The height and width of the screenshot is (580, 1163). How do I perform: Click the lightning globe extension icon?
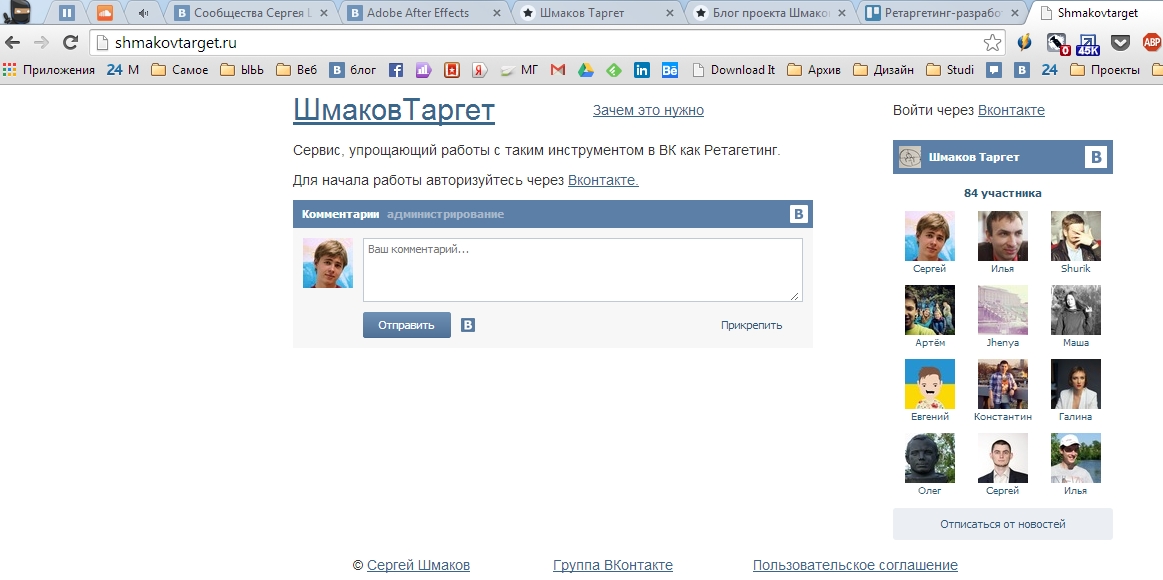(x=1024, y=42)
